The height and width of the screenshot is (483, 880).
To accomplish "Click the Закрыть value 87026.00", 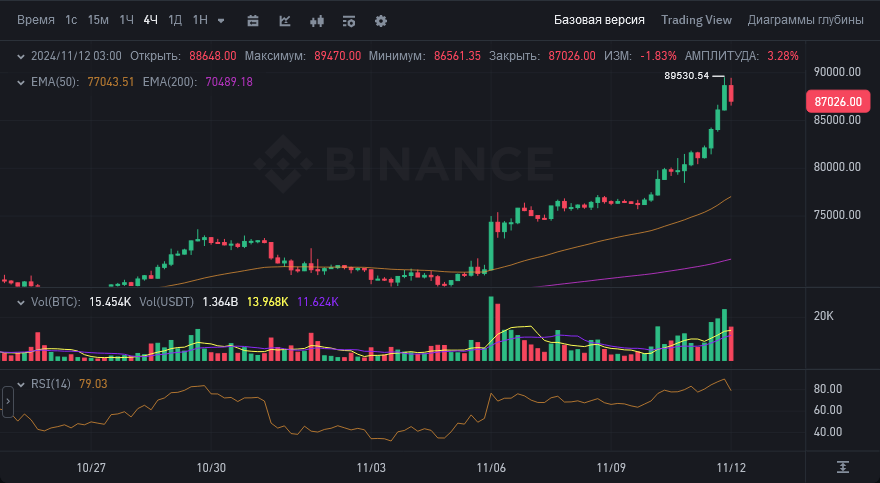I will coord(572,56).
